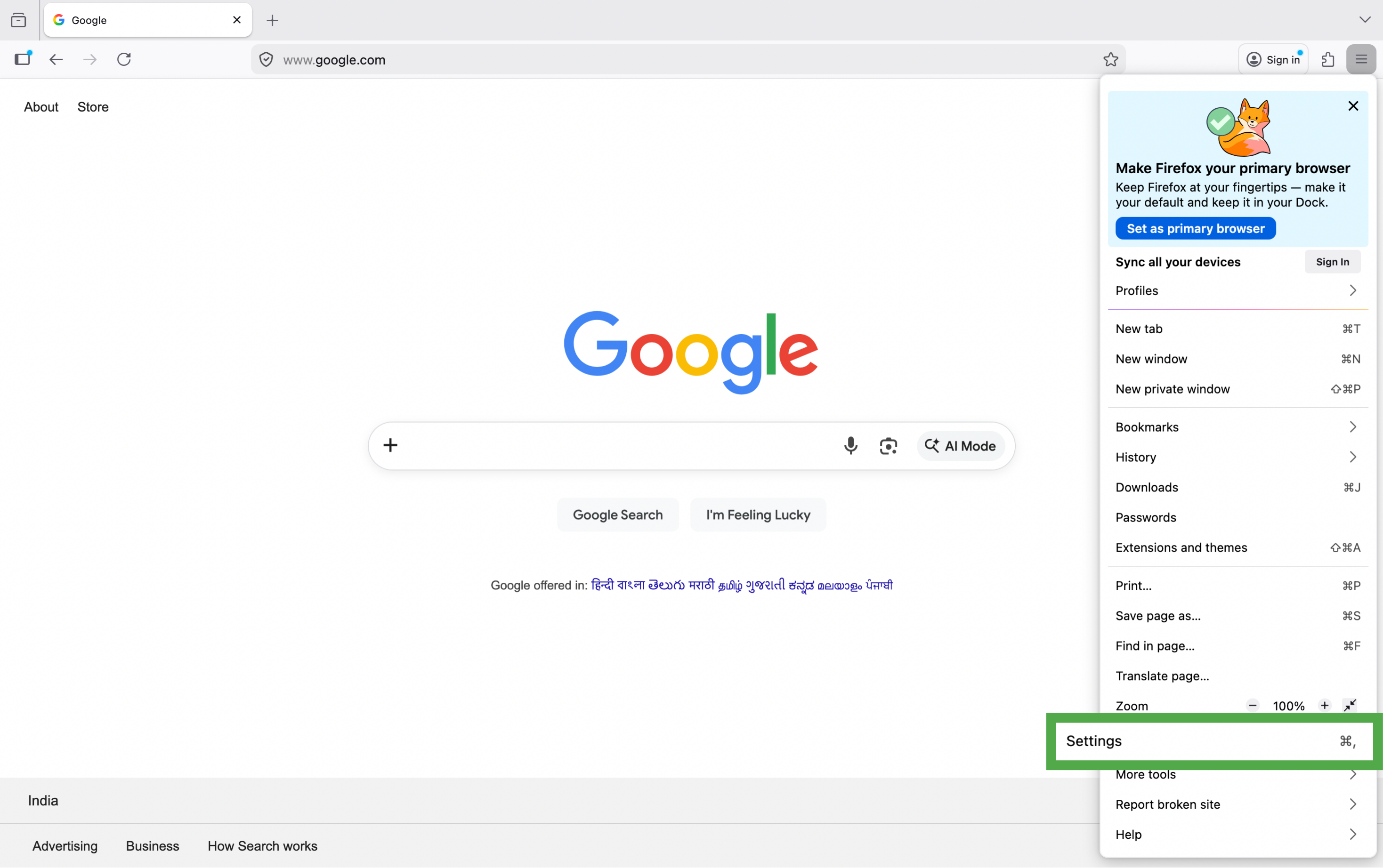The height and width of the screenshot is (868, 1383).
Task: Open the extensions puzzle icon
Action: (1328, 59)
